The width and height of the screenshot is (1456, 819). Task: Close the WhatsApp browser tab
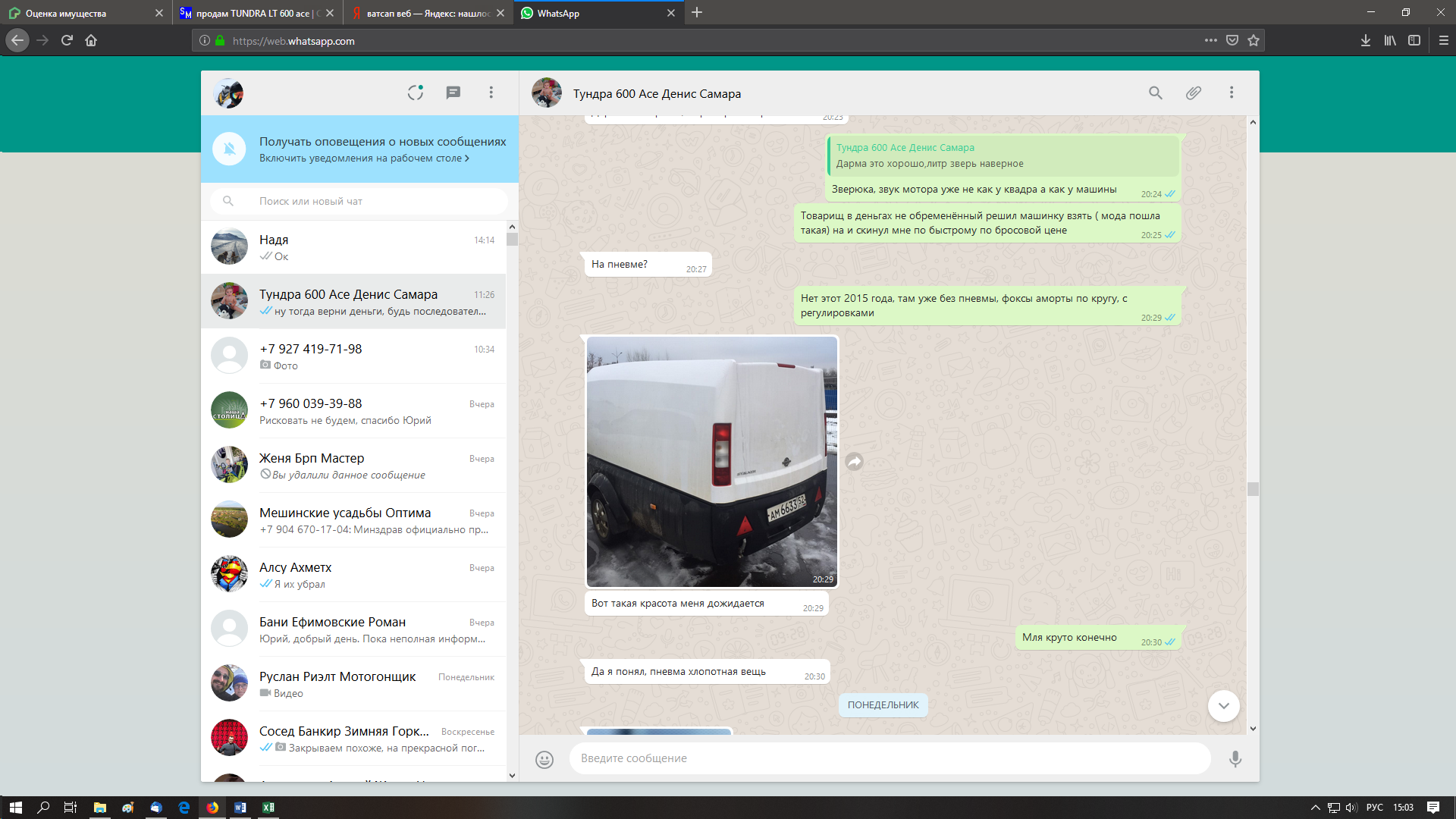(670, 13)
